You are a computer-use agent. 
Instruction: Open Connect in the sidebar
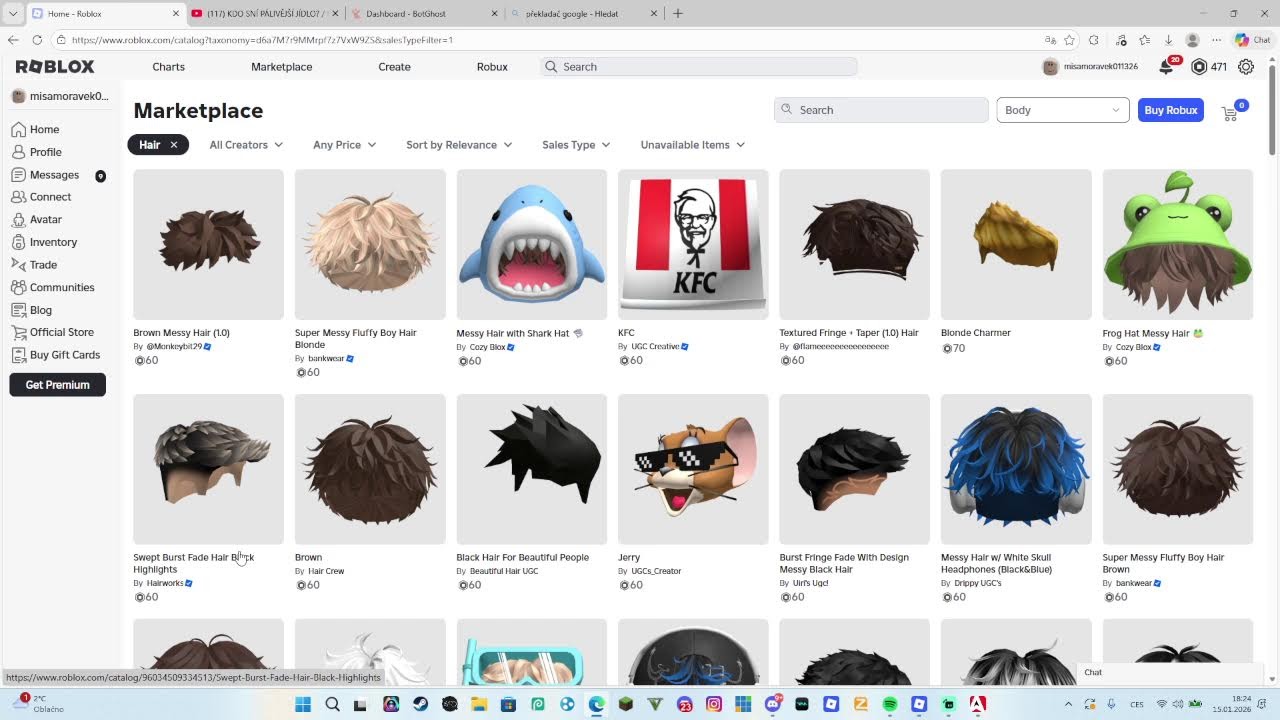(x=41, y=197)
